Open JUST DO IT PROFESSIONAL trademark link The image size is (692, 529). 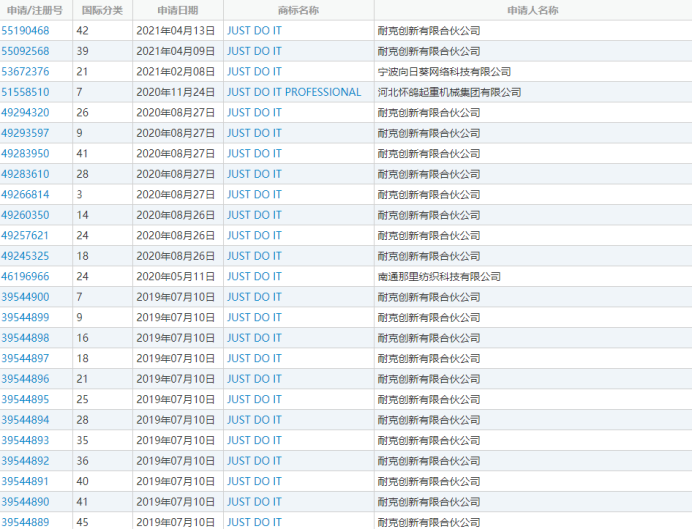(x=294, y=92)
